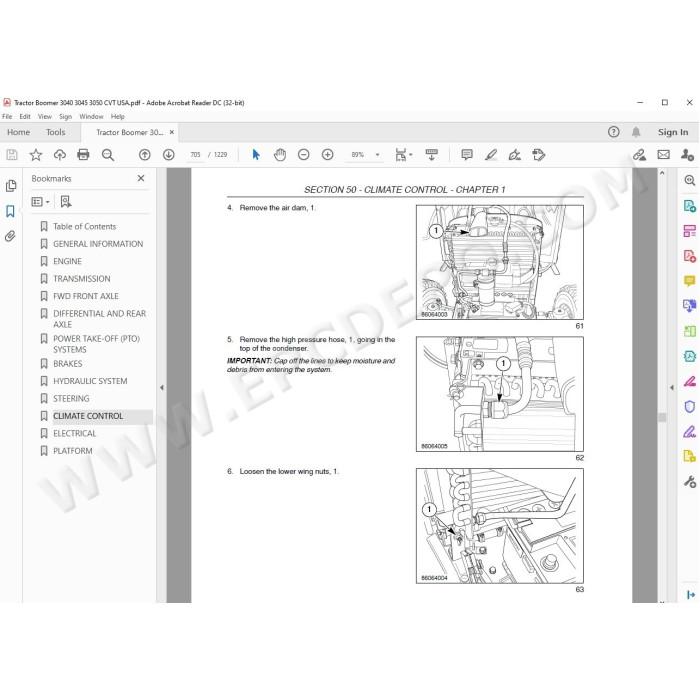Expand bookmark options dropdown menu
The height and width of the screenshot is (700, 700).
[x=40, y=202]
